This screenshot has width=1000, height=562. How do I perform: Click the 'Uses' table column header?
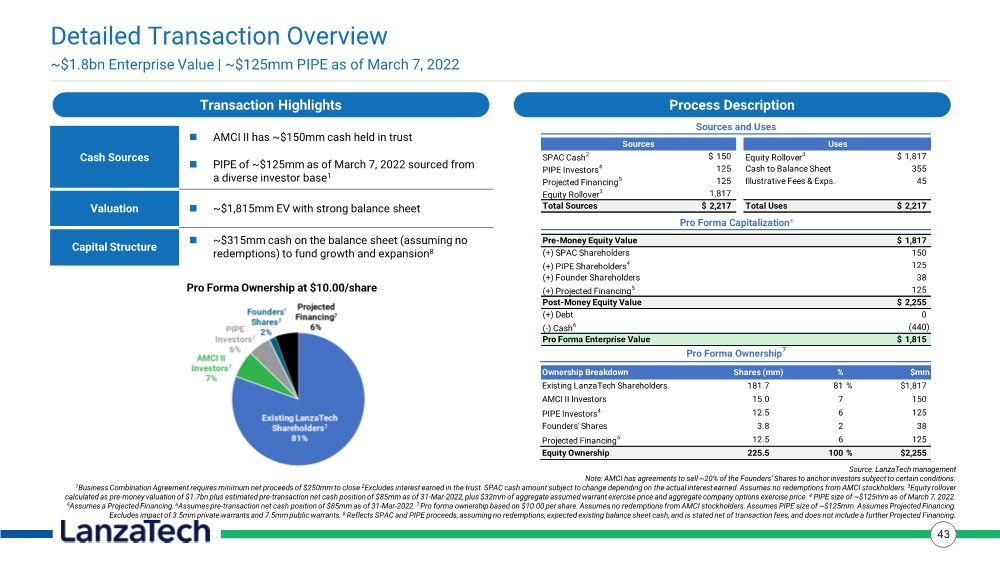coord(837,144)
